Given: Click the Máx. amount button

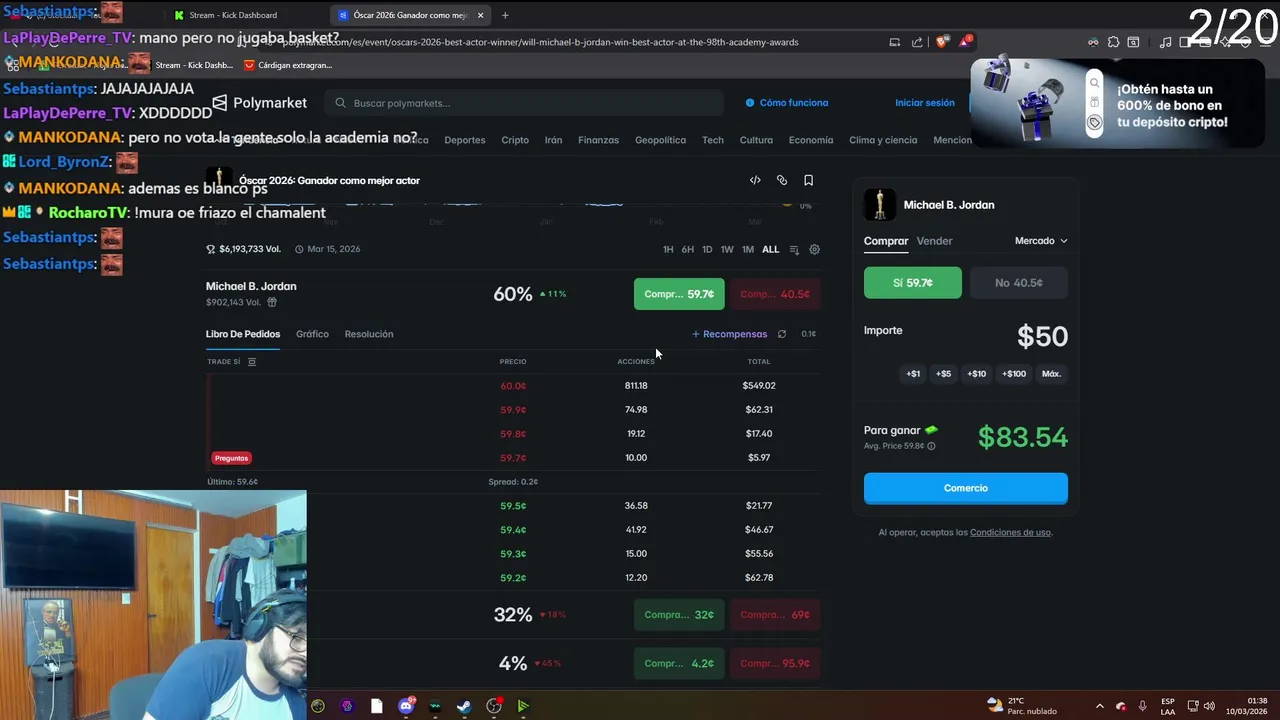Looking at the screenshot, I should click(1051, 374).
